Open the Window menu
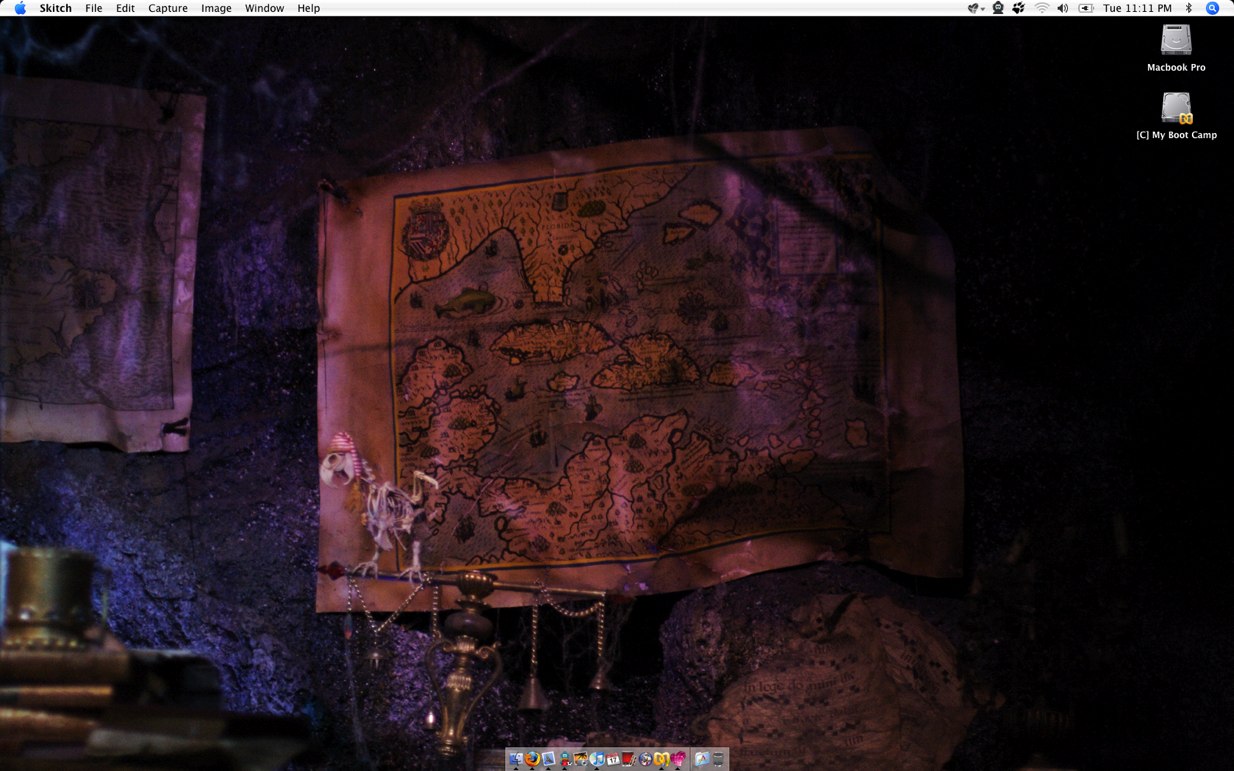This screenshot has height=771, width=1234. tap(264, 8)
